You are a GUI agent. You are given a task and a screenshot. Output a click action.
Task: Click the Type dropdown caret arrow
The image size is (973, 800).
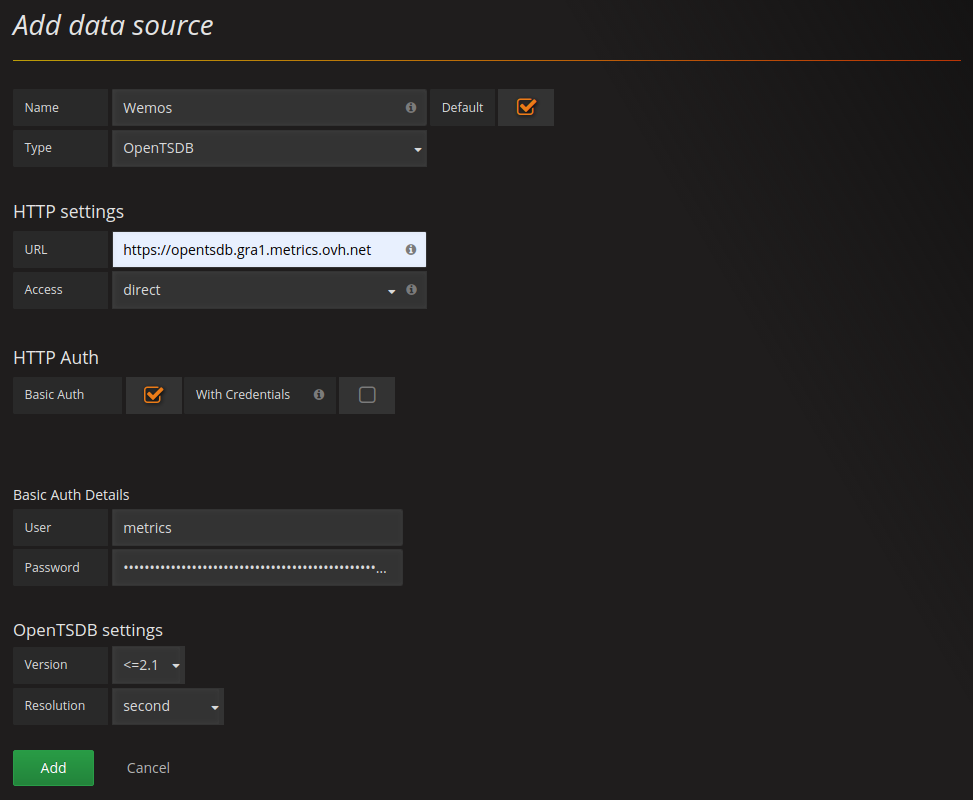417,148
